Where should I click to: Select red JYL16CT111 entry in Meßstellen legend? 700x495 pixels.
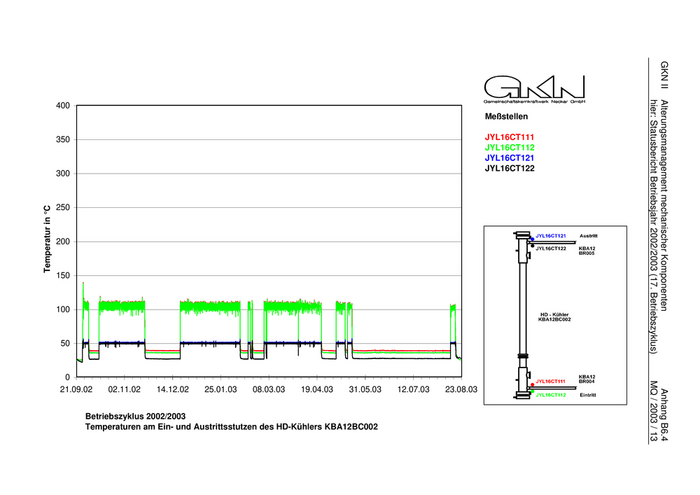click(509, 136)
